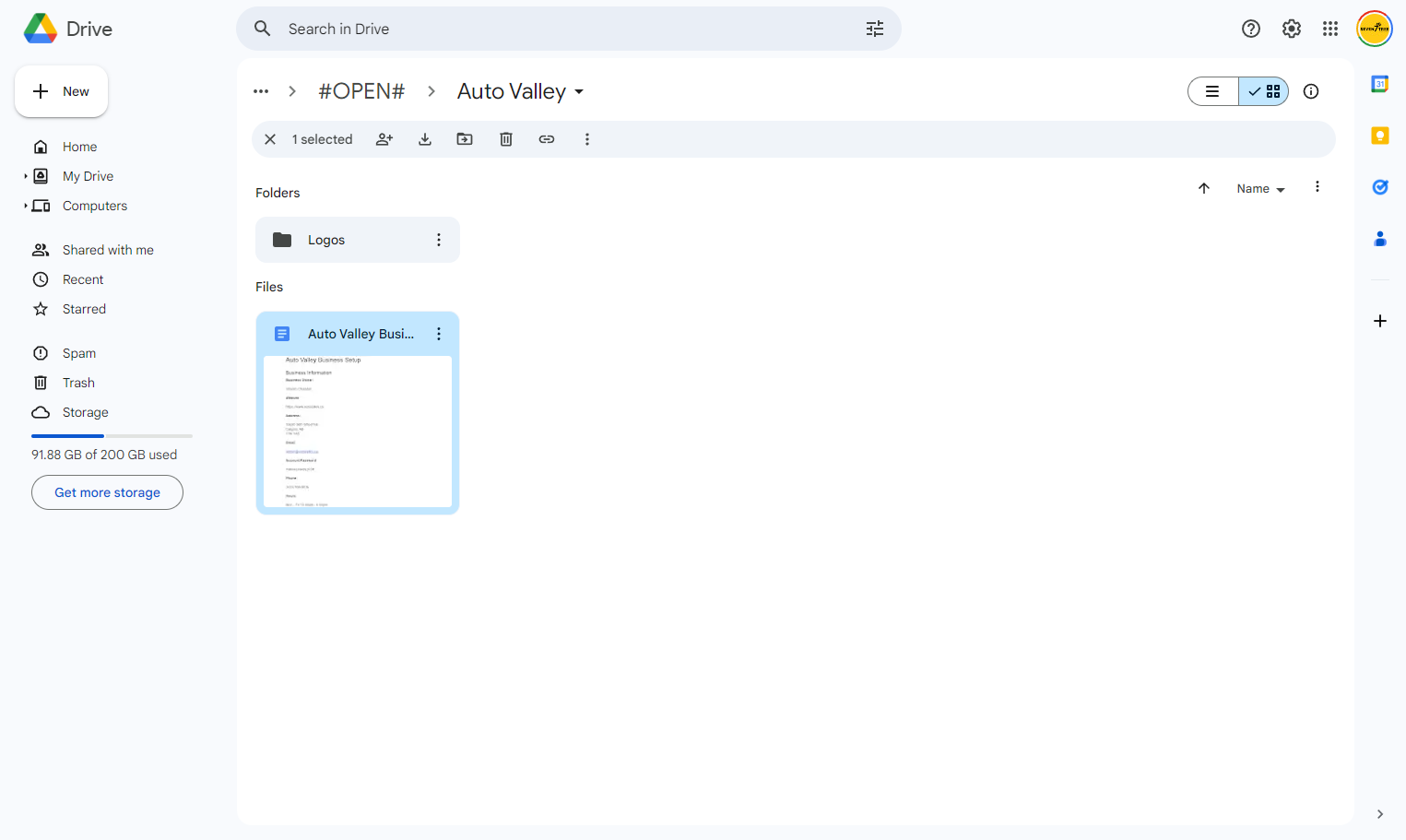
Task: Download the selected file
Action: (425, 139)
